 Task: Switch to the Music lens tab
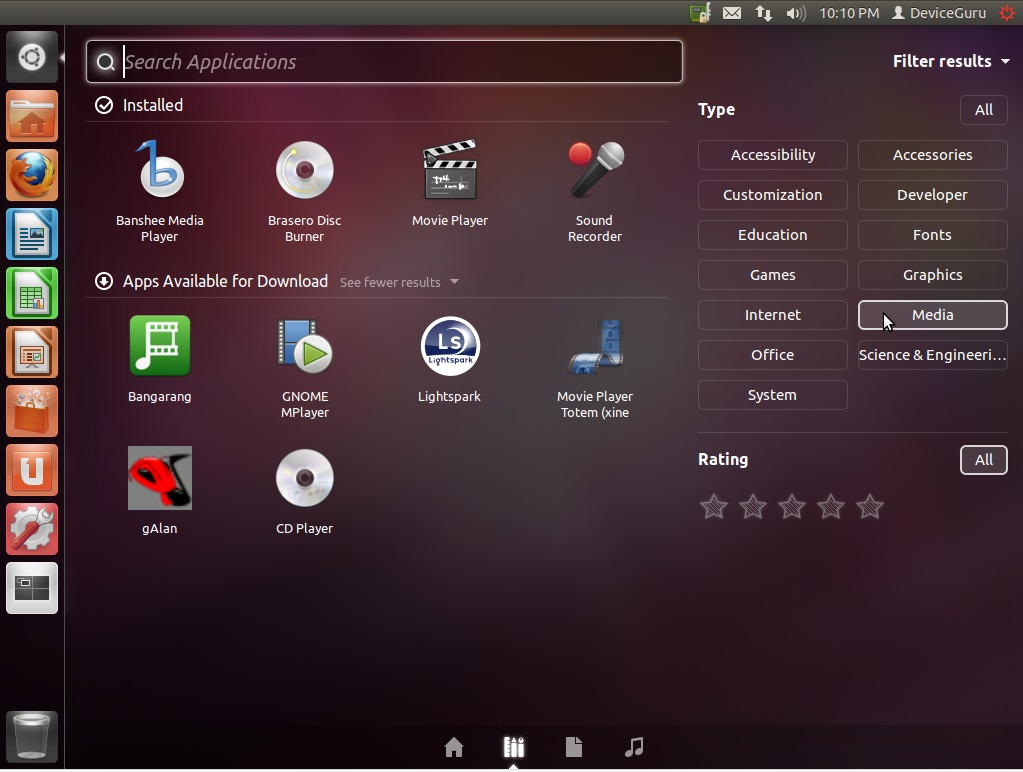pos(634,747)
